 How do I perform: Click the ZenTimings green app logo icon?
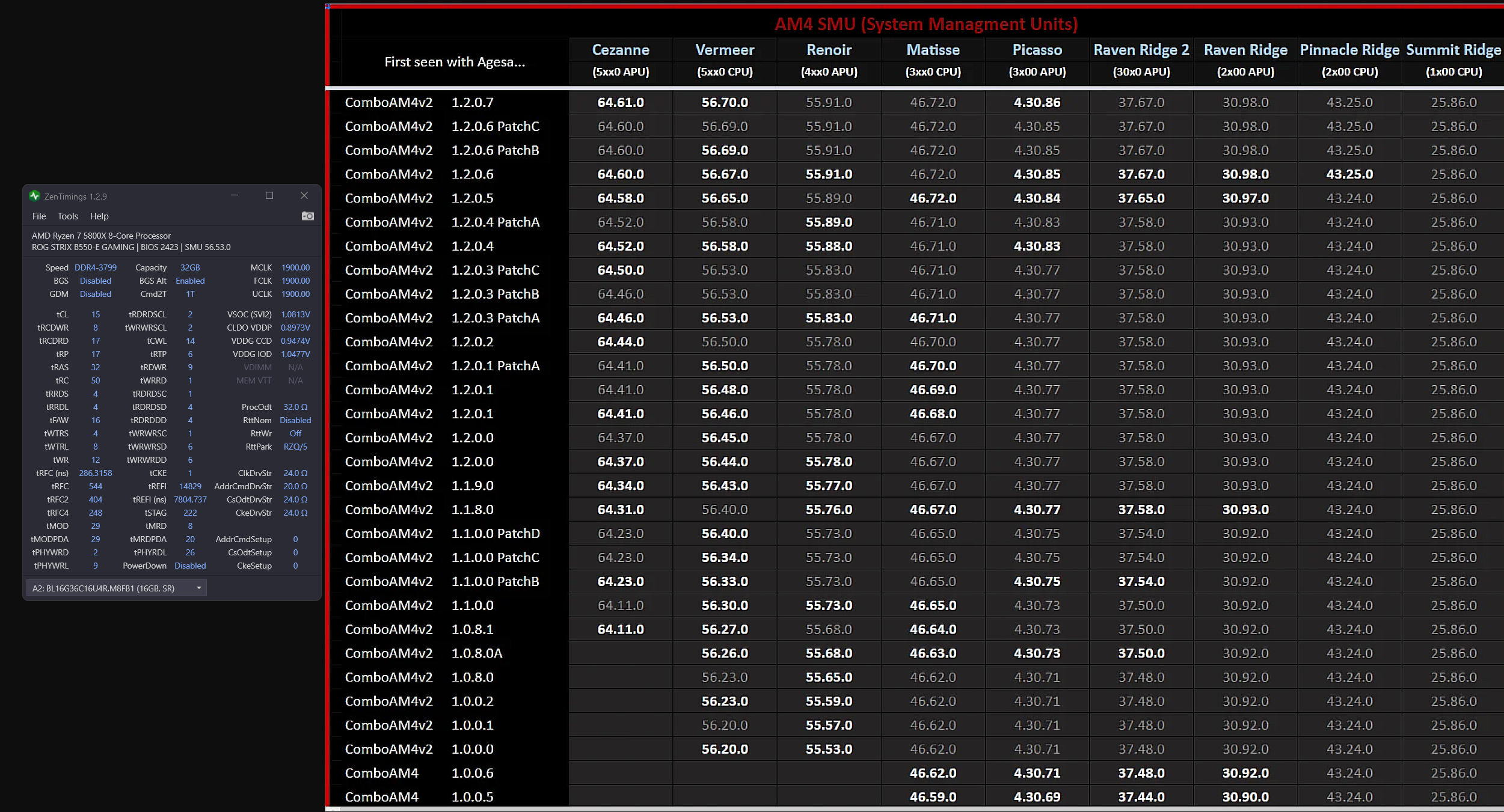click(x=34, y=196)
